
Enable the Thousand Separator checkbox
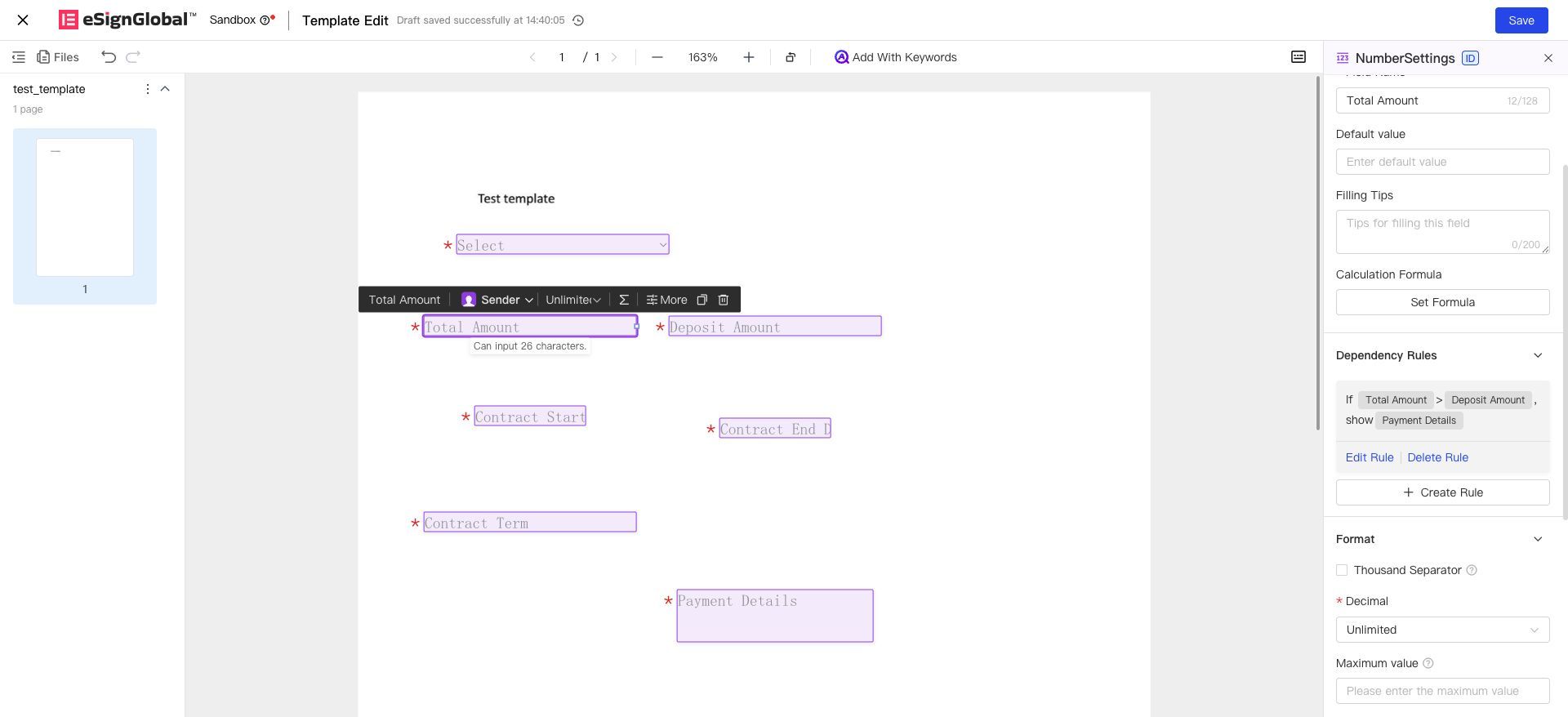[x=1342, y=570]
